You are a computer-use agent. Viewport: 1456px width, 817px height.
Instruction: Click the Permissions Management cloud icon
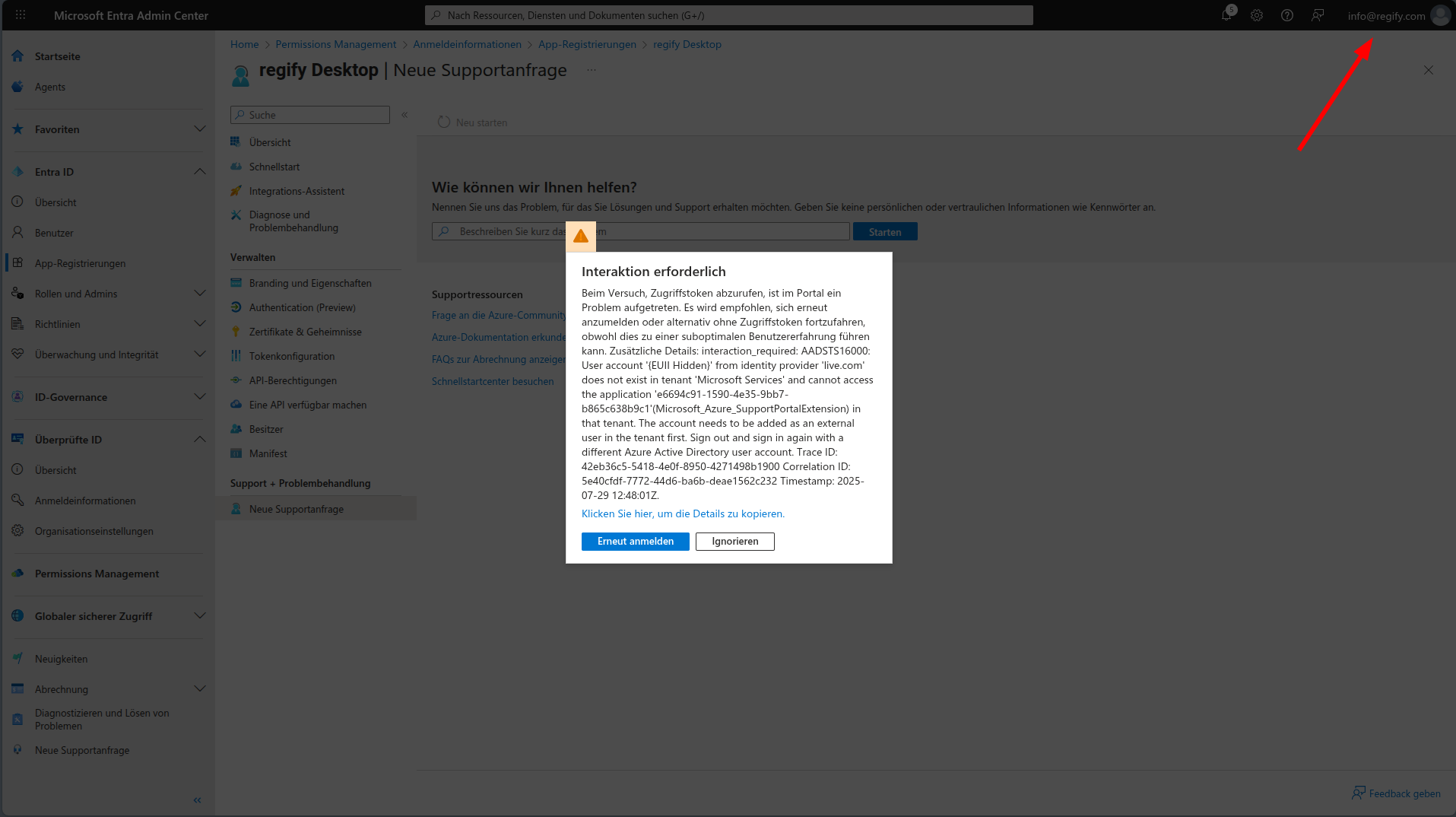(x=17, y=574)
